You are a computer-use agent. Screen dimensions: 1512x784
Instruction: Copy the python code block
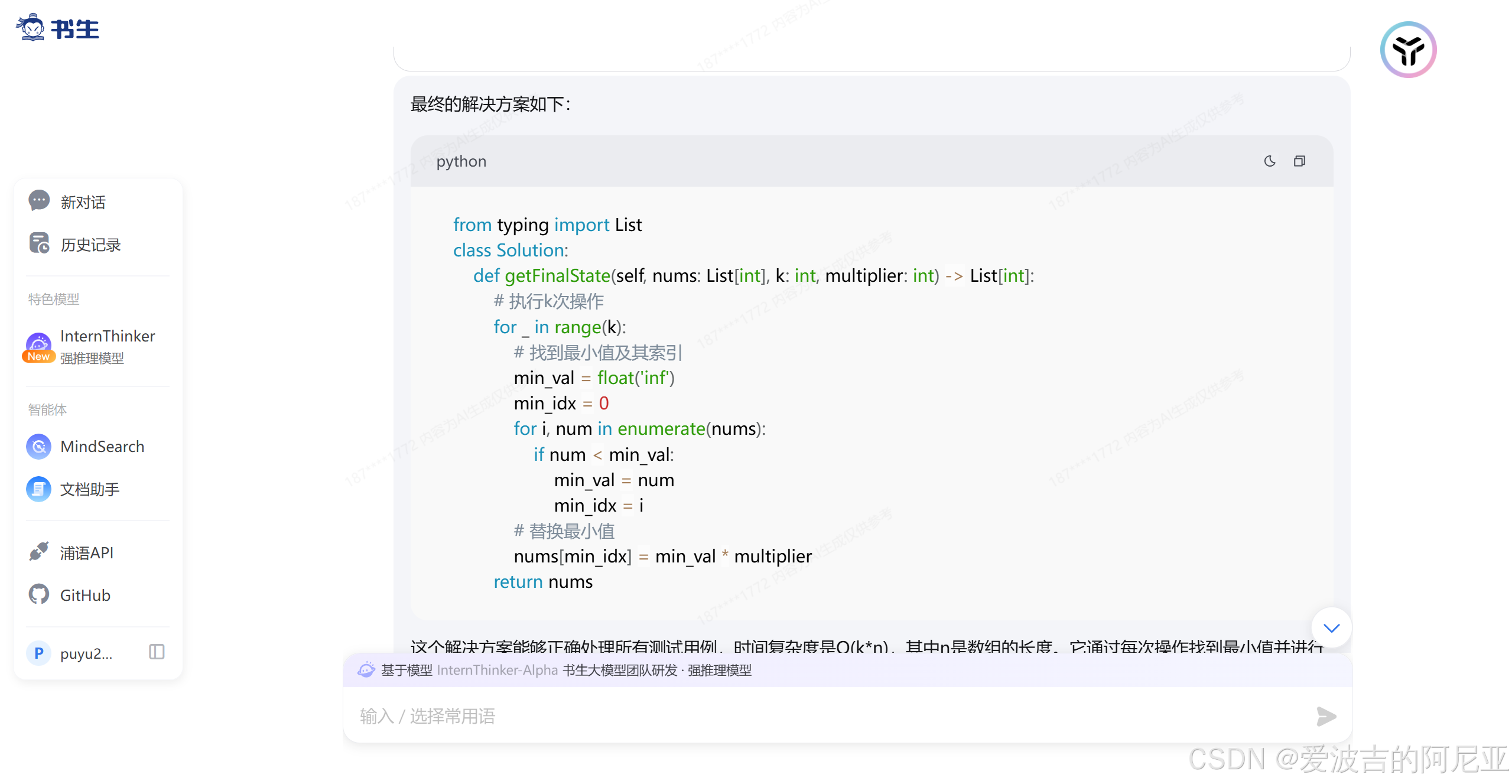tap(1299, 161)
